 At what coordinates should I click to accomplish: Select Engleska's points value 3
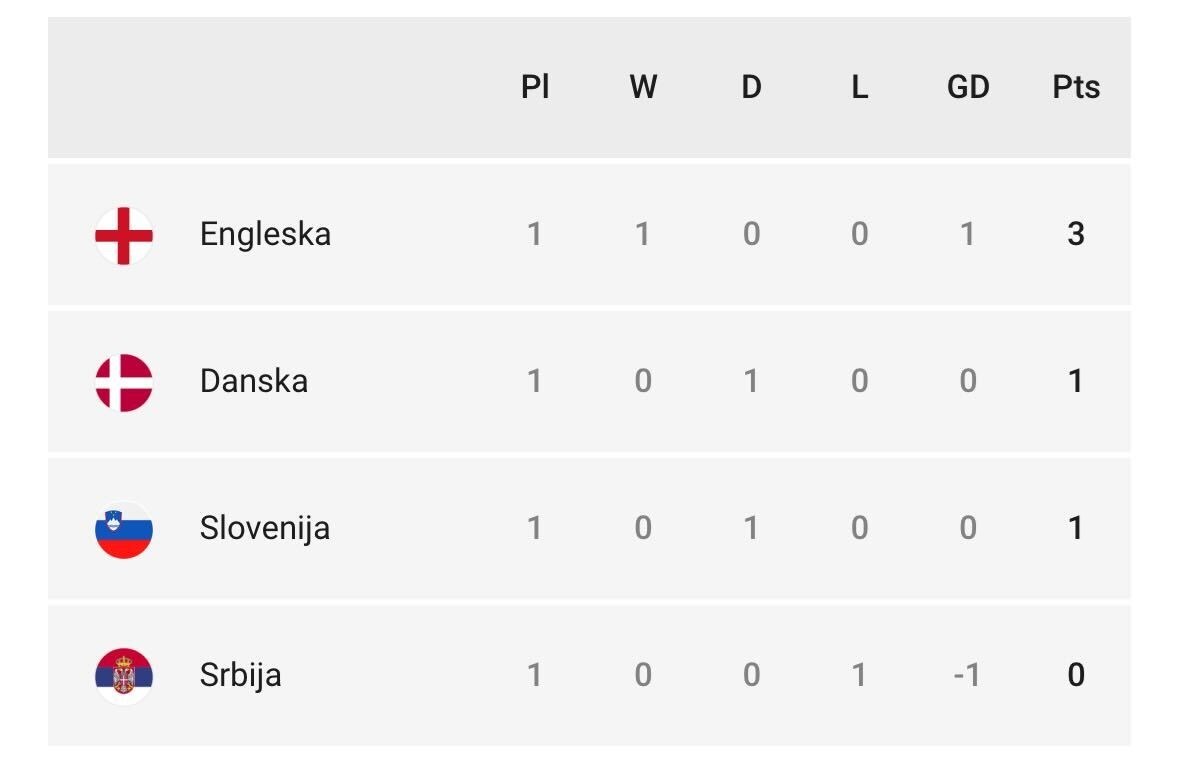coord(1076,234)
